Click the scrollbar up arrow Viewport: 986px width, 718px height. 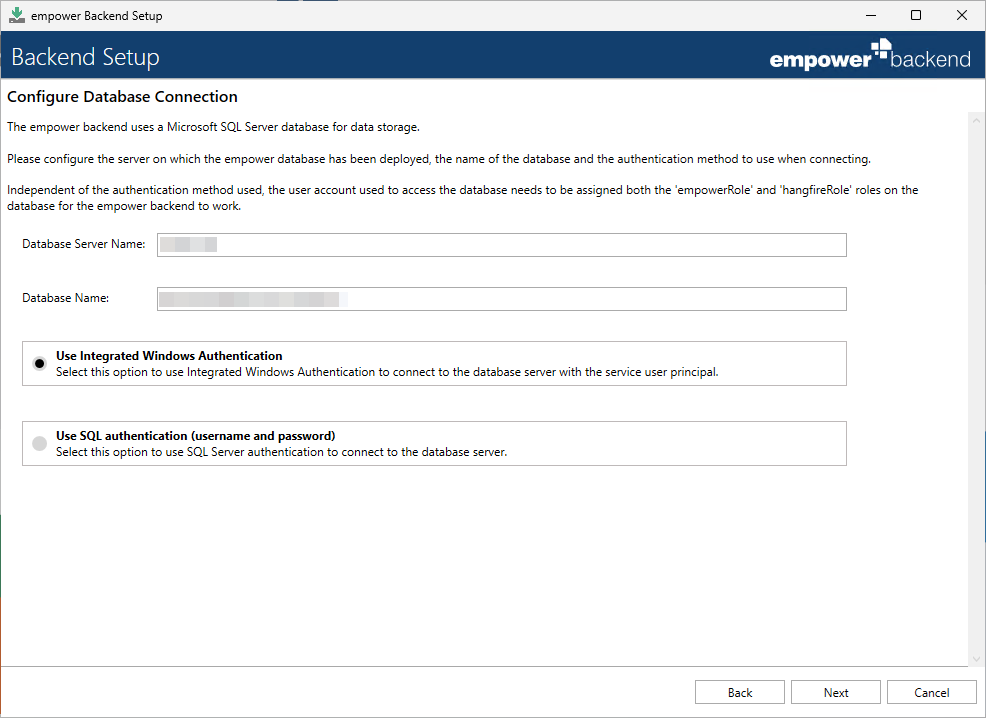point(976,120)
